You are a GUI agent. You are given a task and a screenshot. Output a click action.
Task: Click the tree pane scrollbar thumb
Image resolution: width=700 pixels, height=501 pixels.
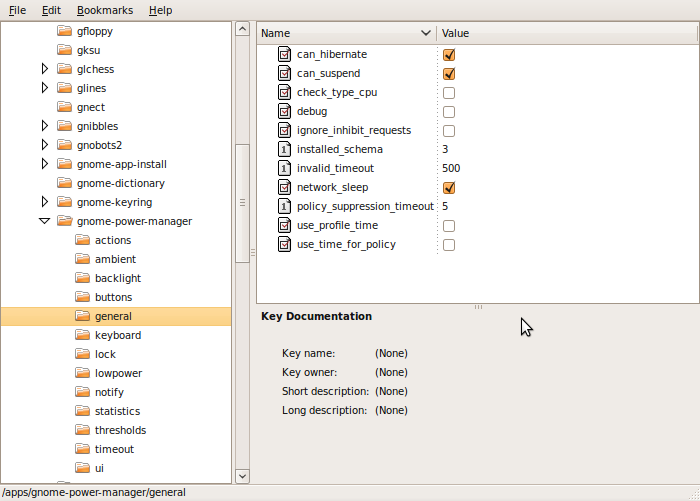coord(242,203)
